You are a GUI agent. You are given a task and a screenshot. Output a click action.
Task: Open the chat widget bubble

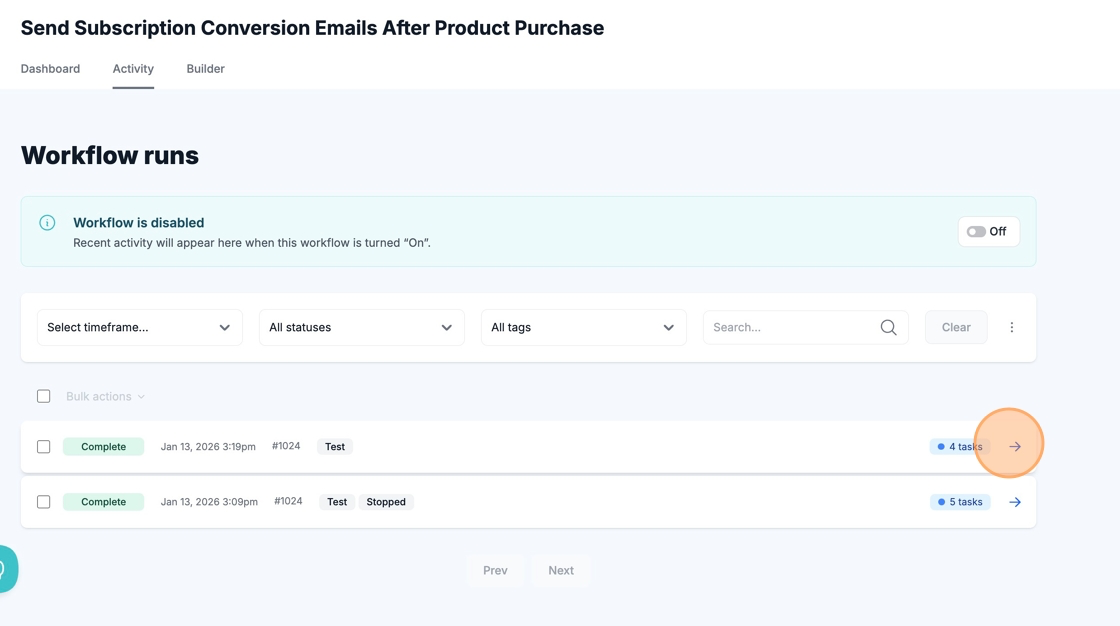6,569
